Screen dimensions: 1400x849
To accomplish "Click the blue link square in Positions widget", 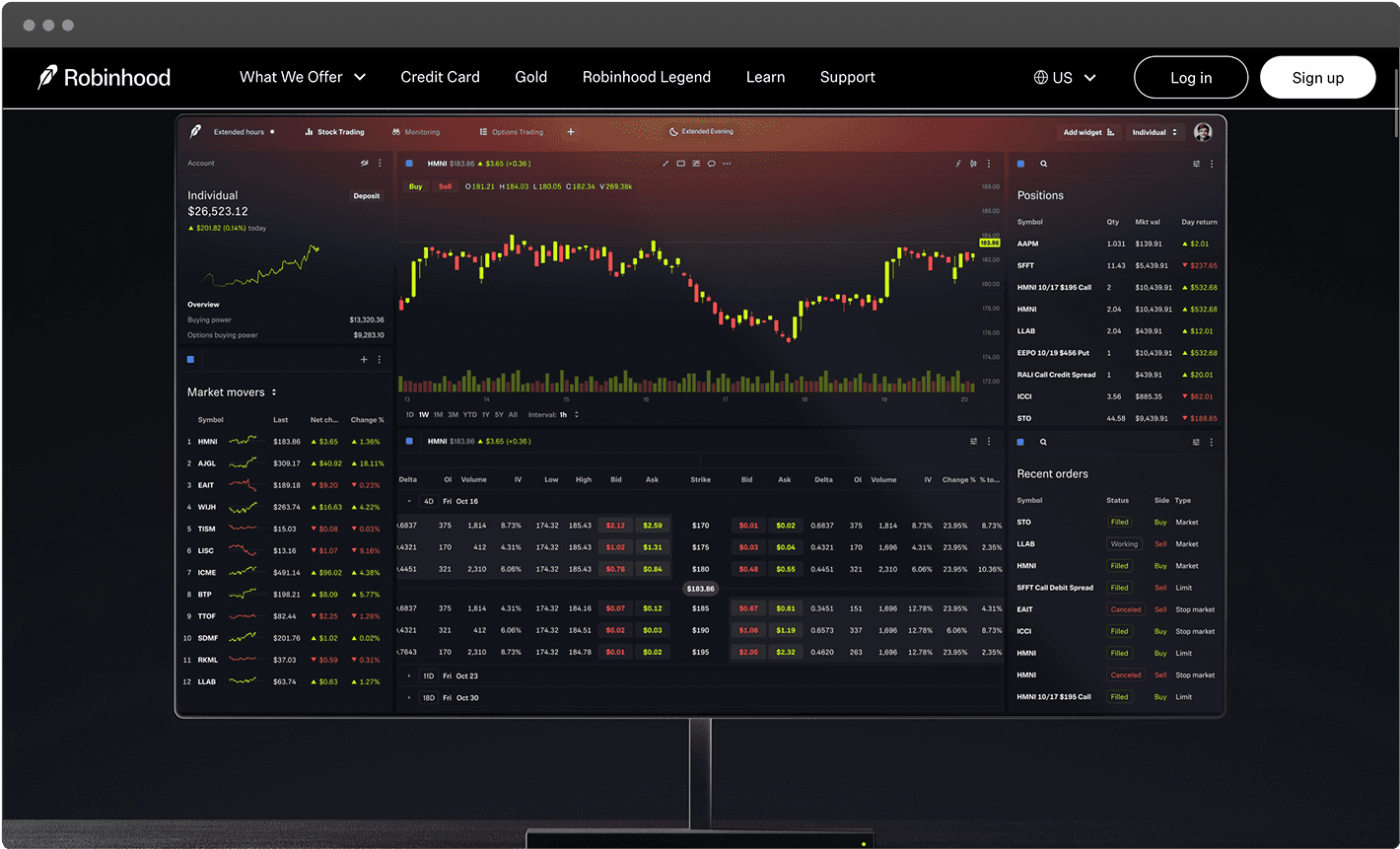I will [x=1021, y=164].
